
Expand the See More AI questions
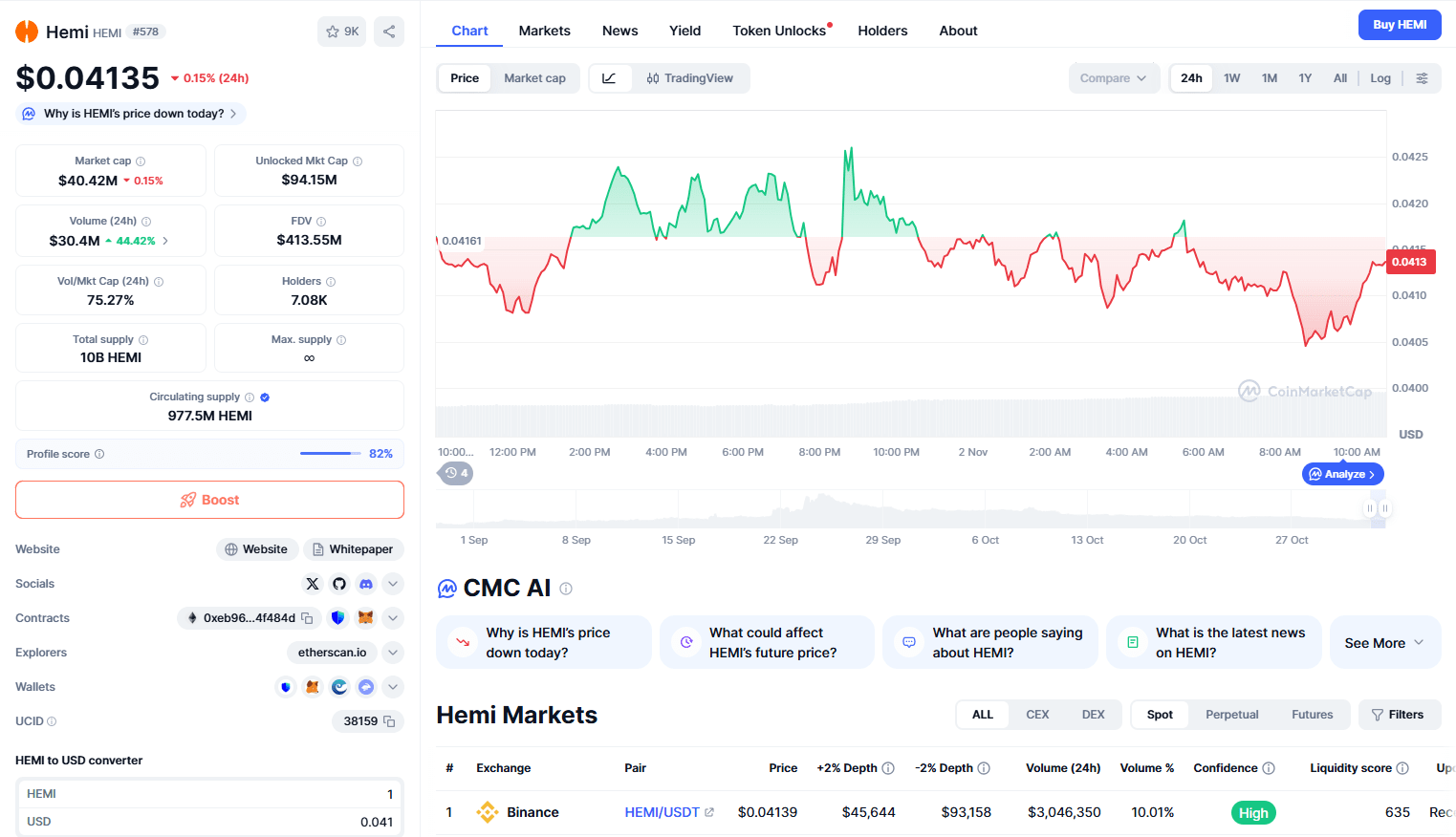(1384, 643)
